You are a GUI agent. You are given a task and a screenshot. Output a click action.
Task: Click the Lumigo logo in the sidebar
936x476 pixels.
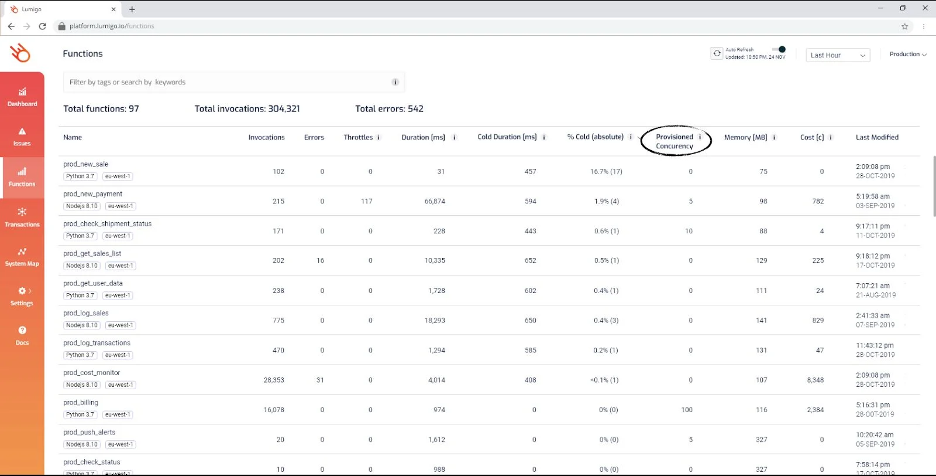coord(19,53)
